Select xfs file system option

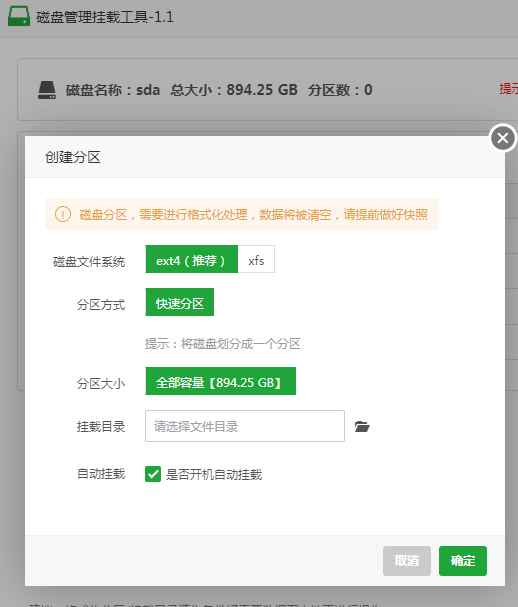256,259
